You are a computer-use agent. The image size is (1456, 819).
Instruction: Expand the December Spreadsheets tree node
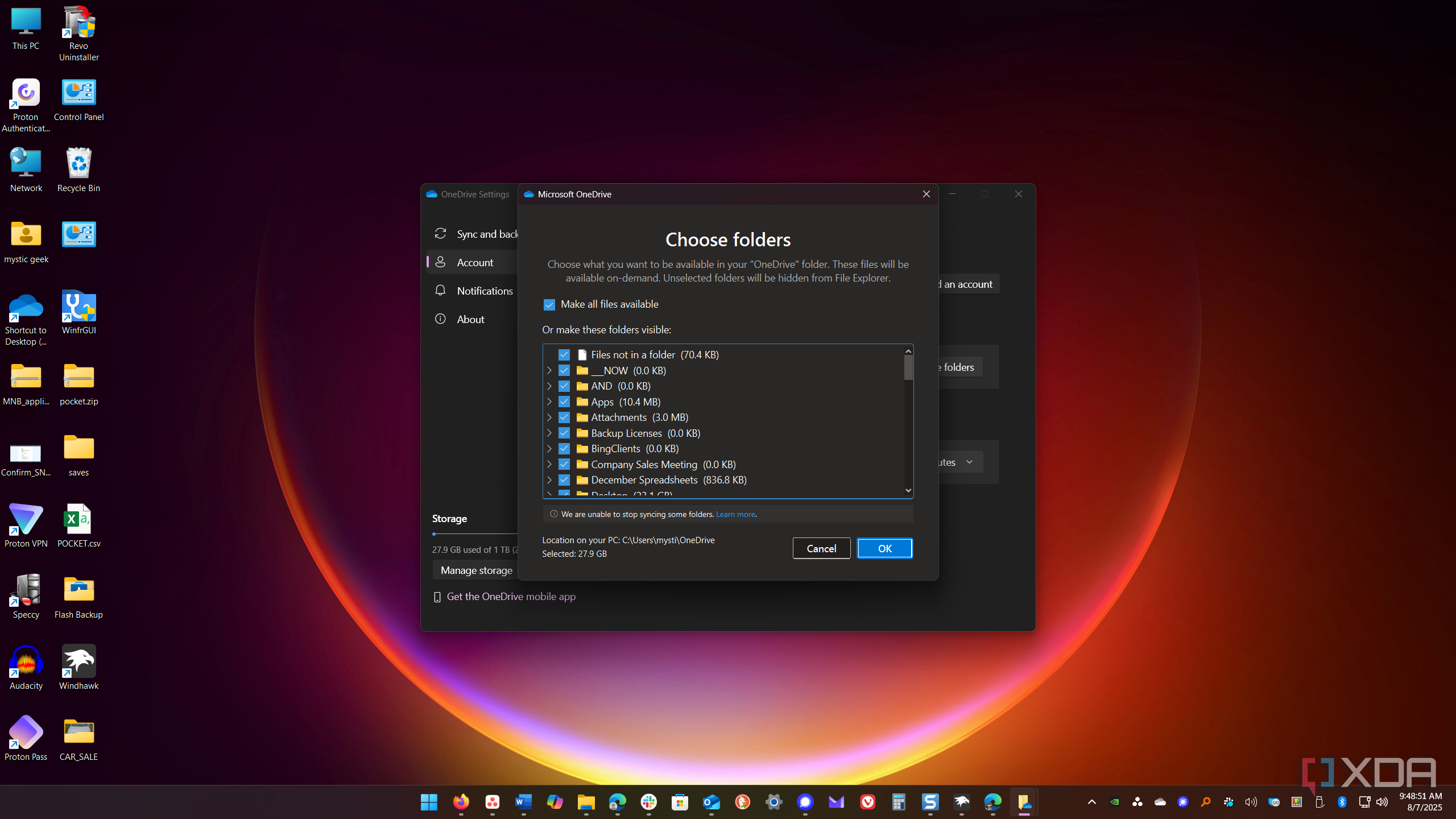549,480
